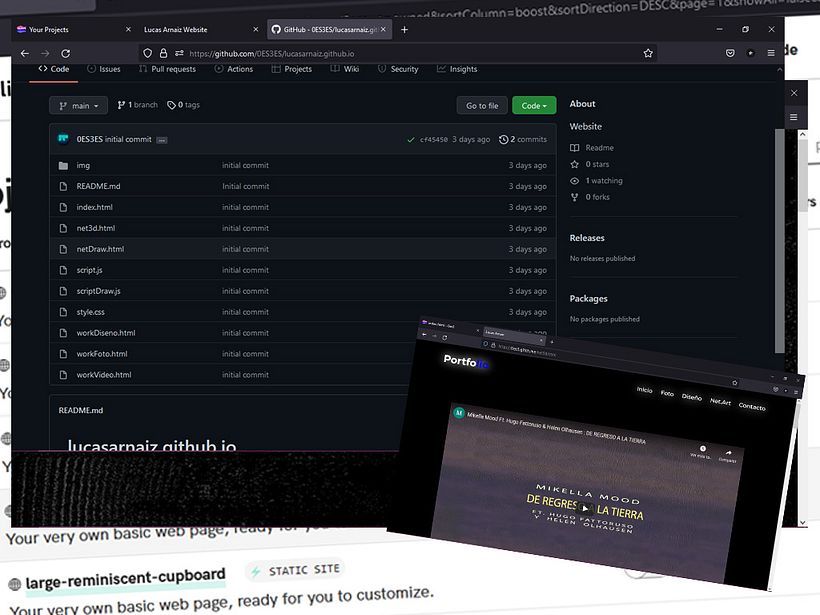
Task: Click the Portfolio logo in tilted window
Action: click(x=466, y=361)
